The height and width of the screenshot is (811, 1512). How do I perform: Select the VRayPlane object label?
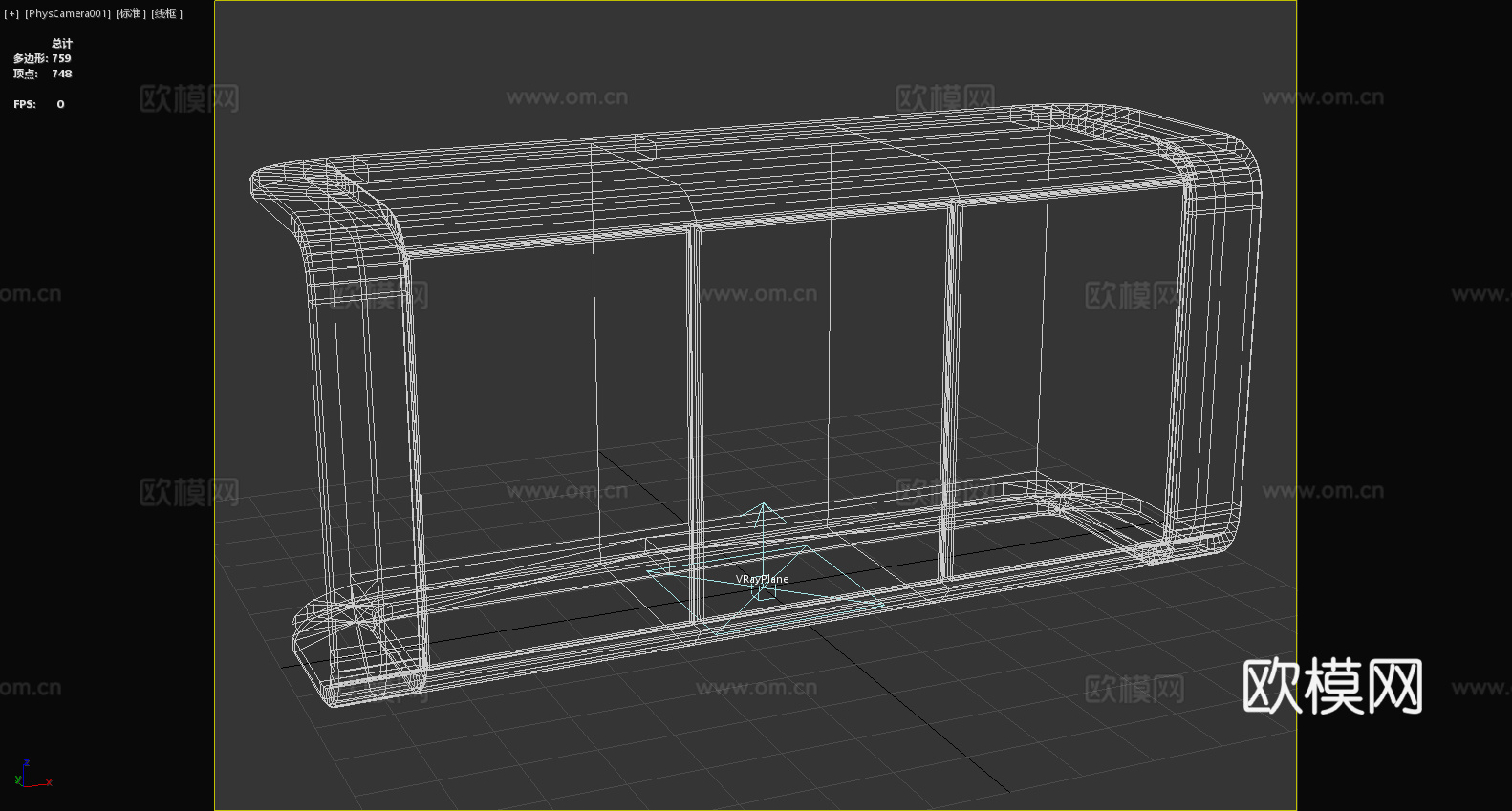(x=762, y=579)
